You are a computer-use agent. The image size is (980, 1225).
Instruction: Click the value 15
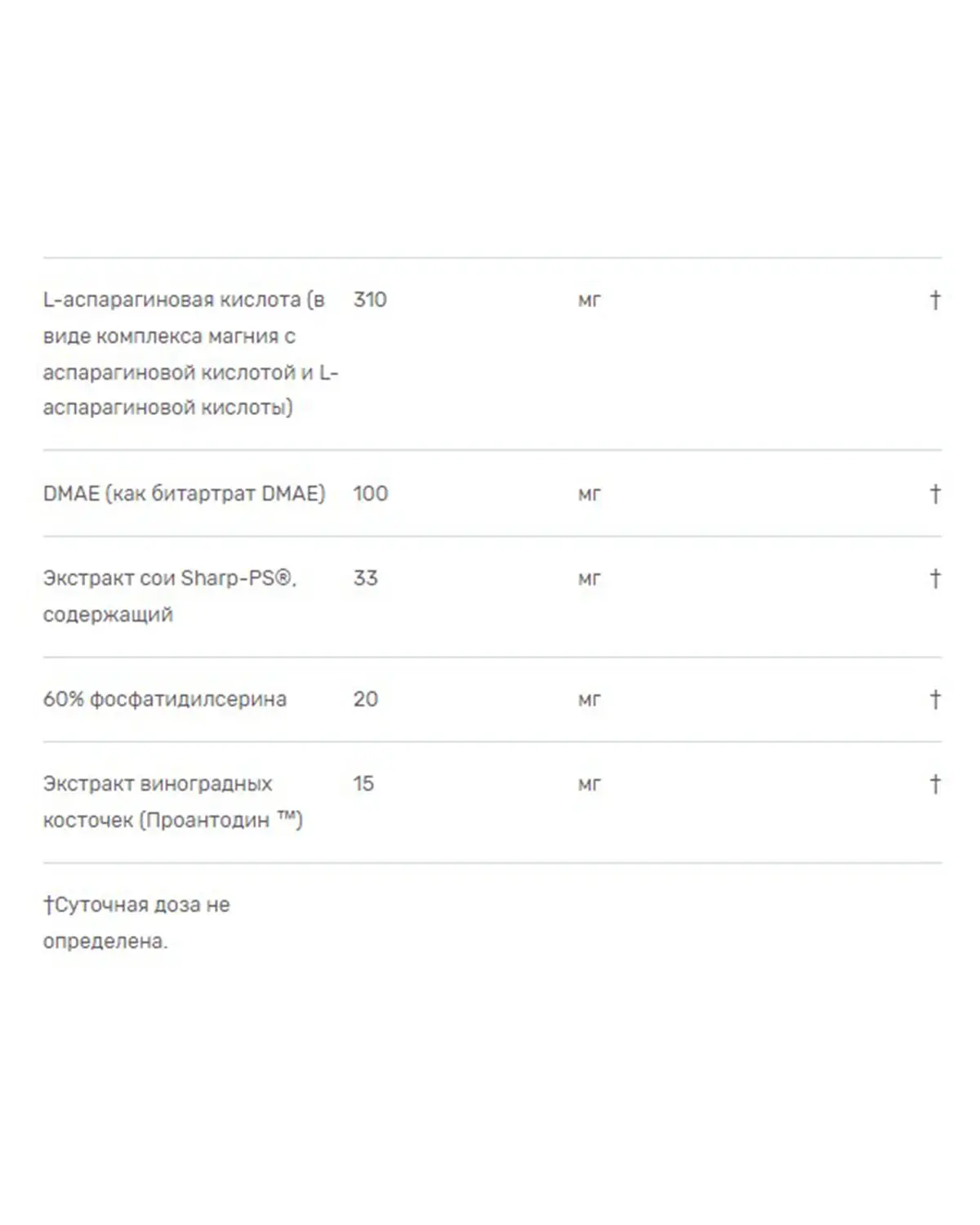tap(363, 784)
